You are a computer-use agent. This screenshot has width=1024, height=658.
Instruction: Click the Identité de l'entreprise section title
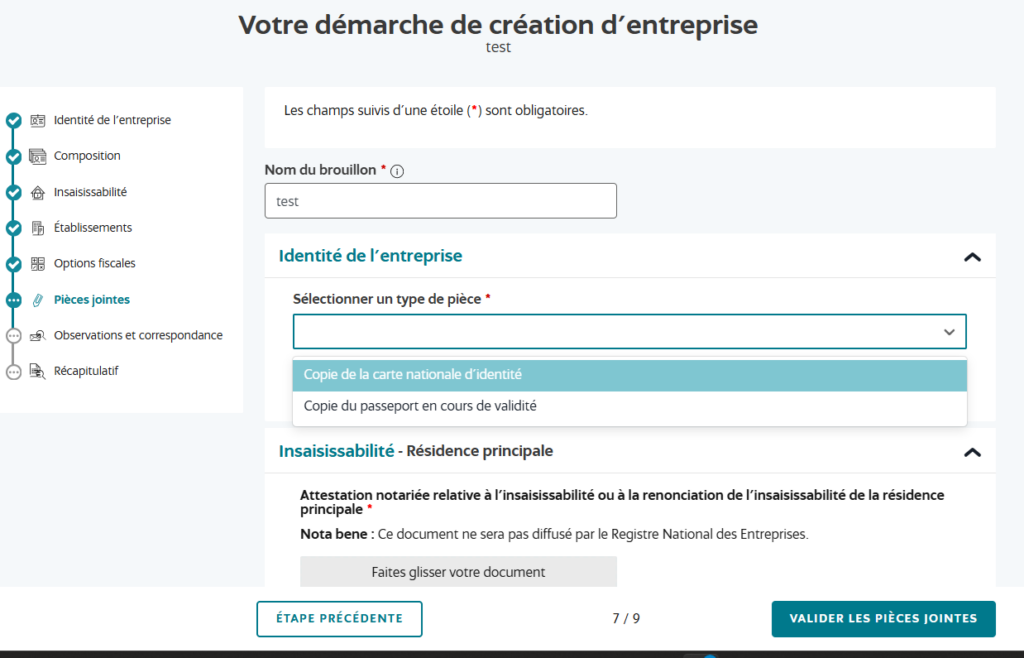370,256
